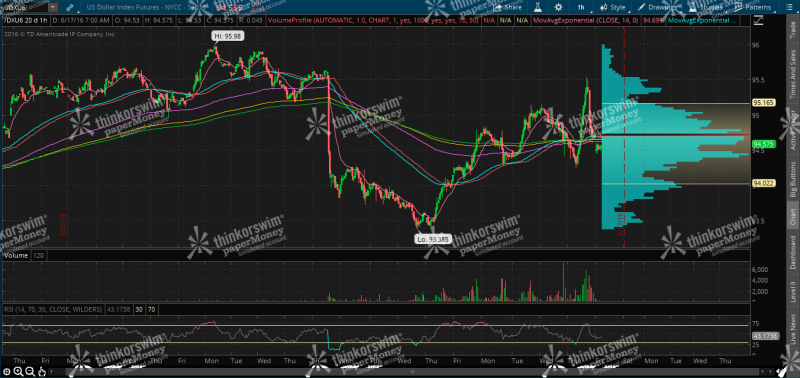Open the symbol dropdown arrow next to /DXU6
Viewport: 800px width, 378px height.
[53, 7]
